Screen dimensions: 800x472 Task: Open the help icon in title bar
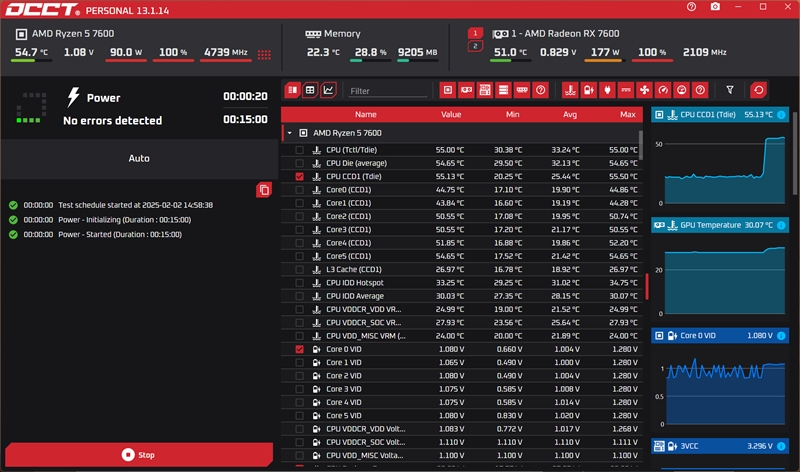pos(691,7)
